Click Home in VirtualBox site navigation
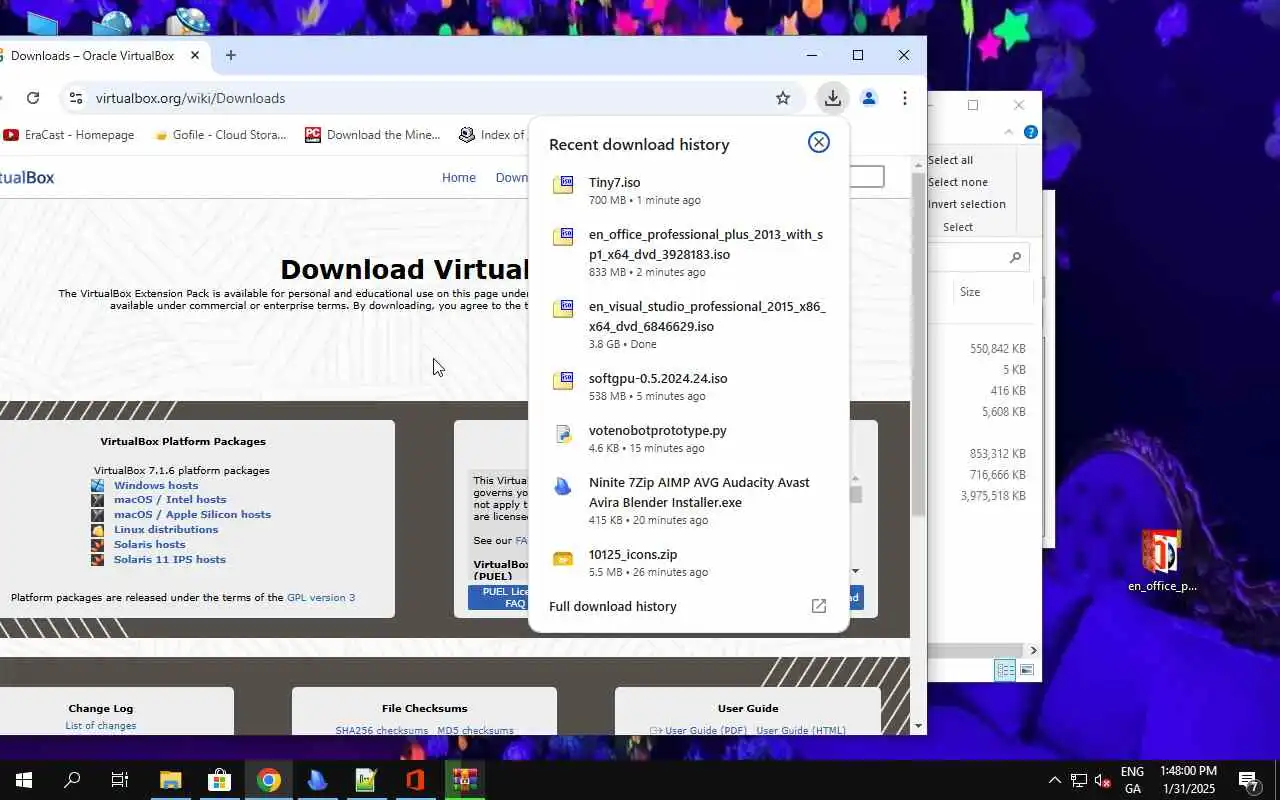The height and width of the screenshot is (800, 1280). [459, 177]
